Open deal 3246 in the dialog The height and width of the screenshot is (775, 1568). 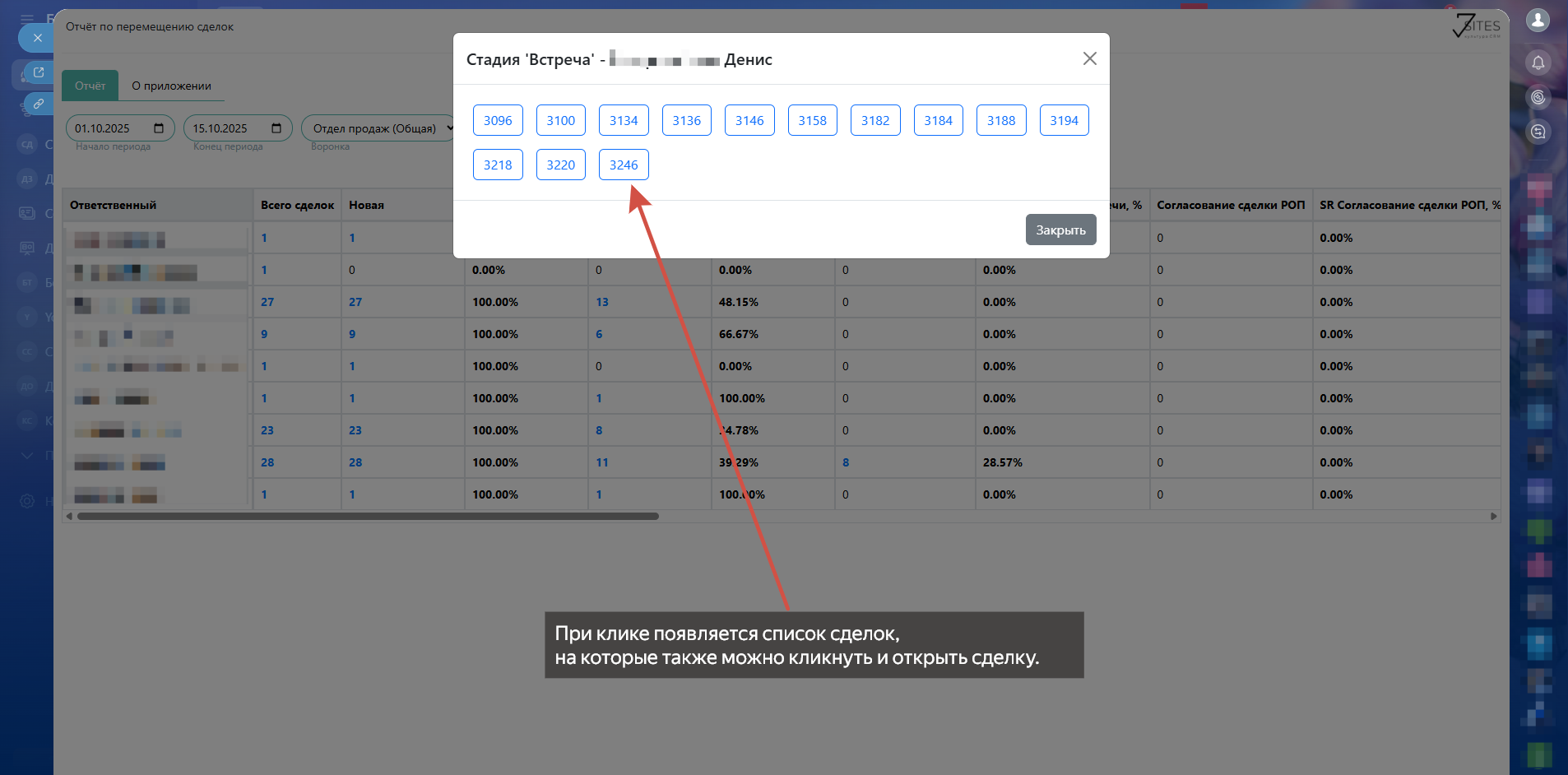(x=624, y=165)
